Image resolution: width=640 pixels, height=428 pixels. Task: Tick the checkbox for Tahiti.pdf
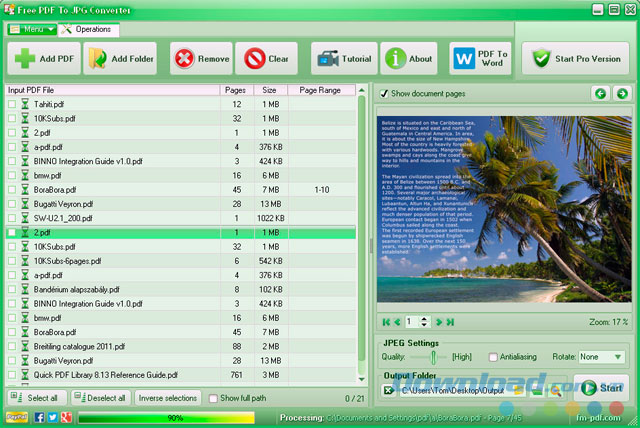coord(12,104)
